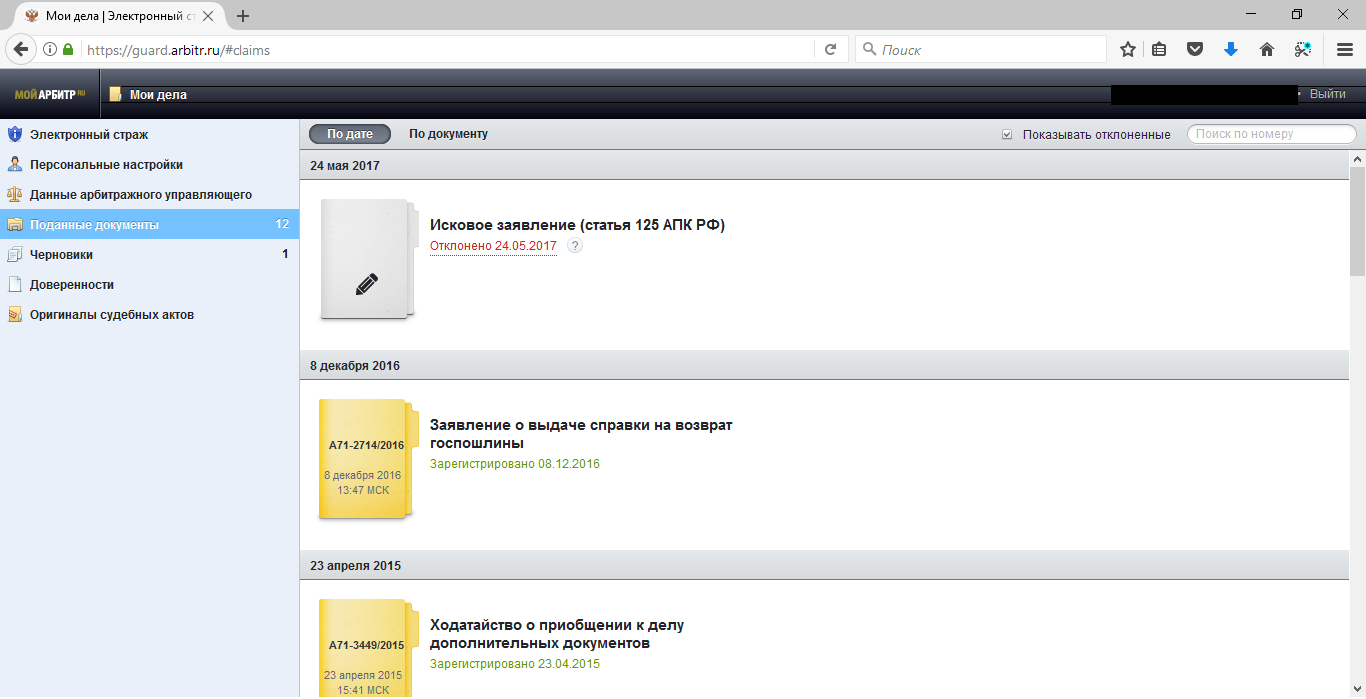This screenshot has height=699, width=1366.
Task: Click the browser reload button
Action: tap(830, 49)
